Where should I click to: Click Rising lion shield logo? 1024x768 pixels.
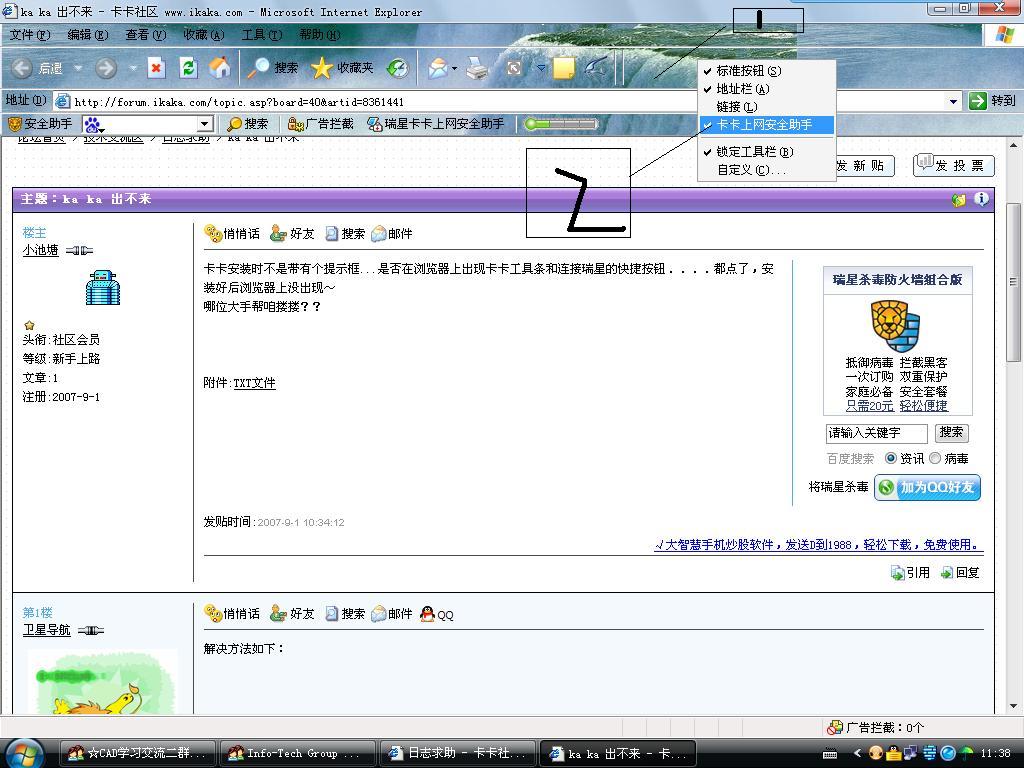pyautogui.click(x=895, y=326)
